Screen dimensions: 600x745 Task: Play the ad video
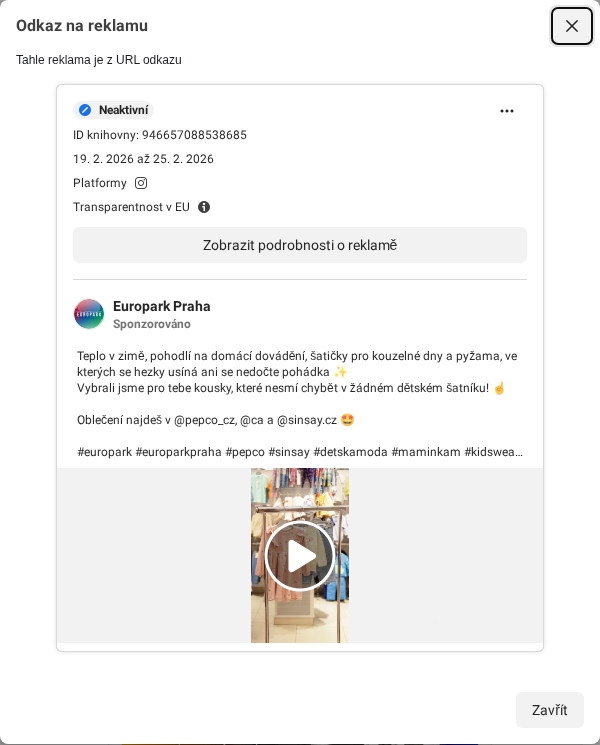[300, 555]
